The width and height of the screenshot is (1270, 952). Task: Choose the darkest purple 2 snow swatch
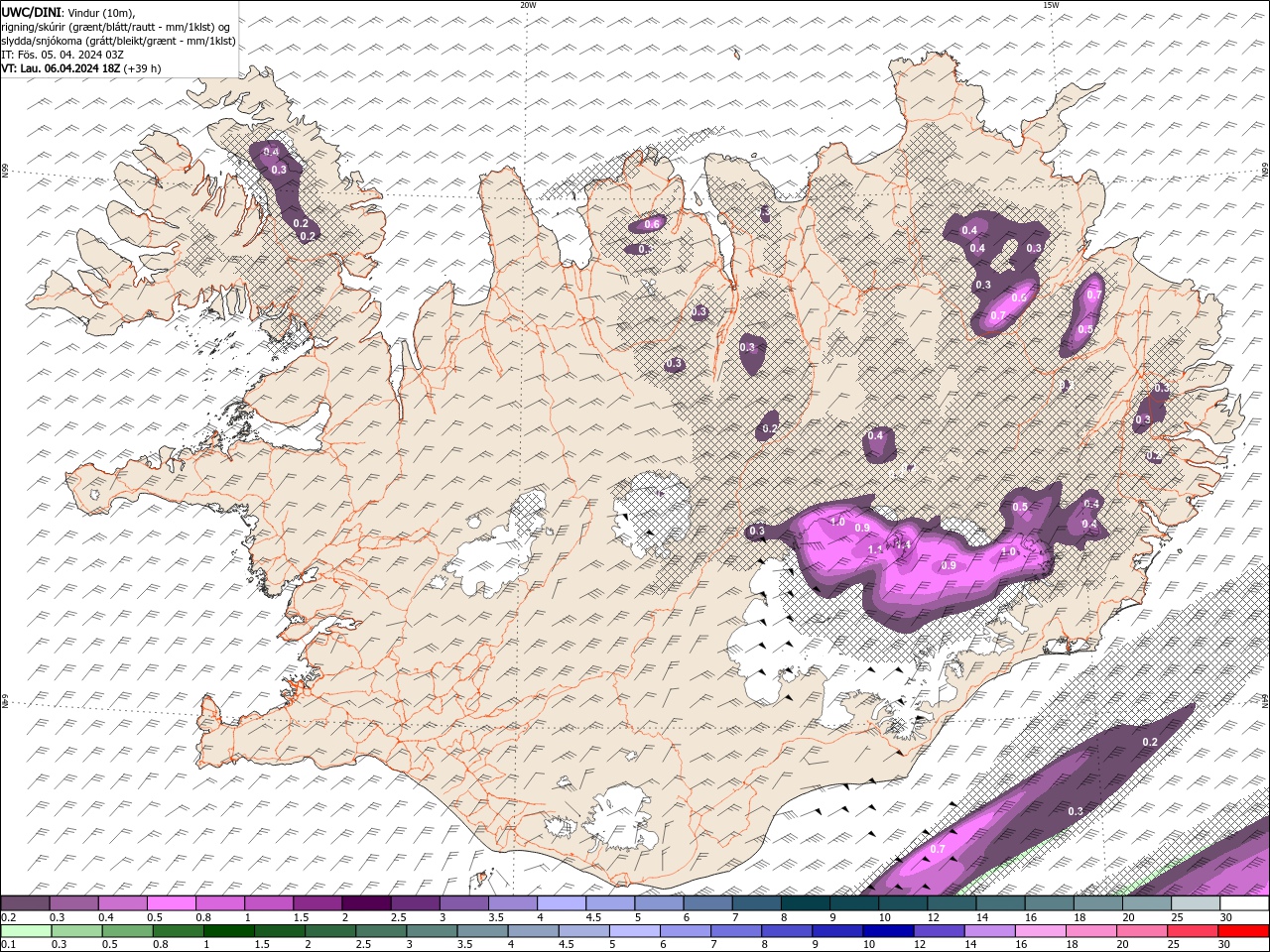(x=366, y=903)
